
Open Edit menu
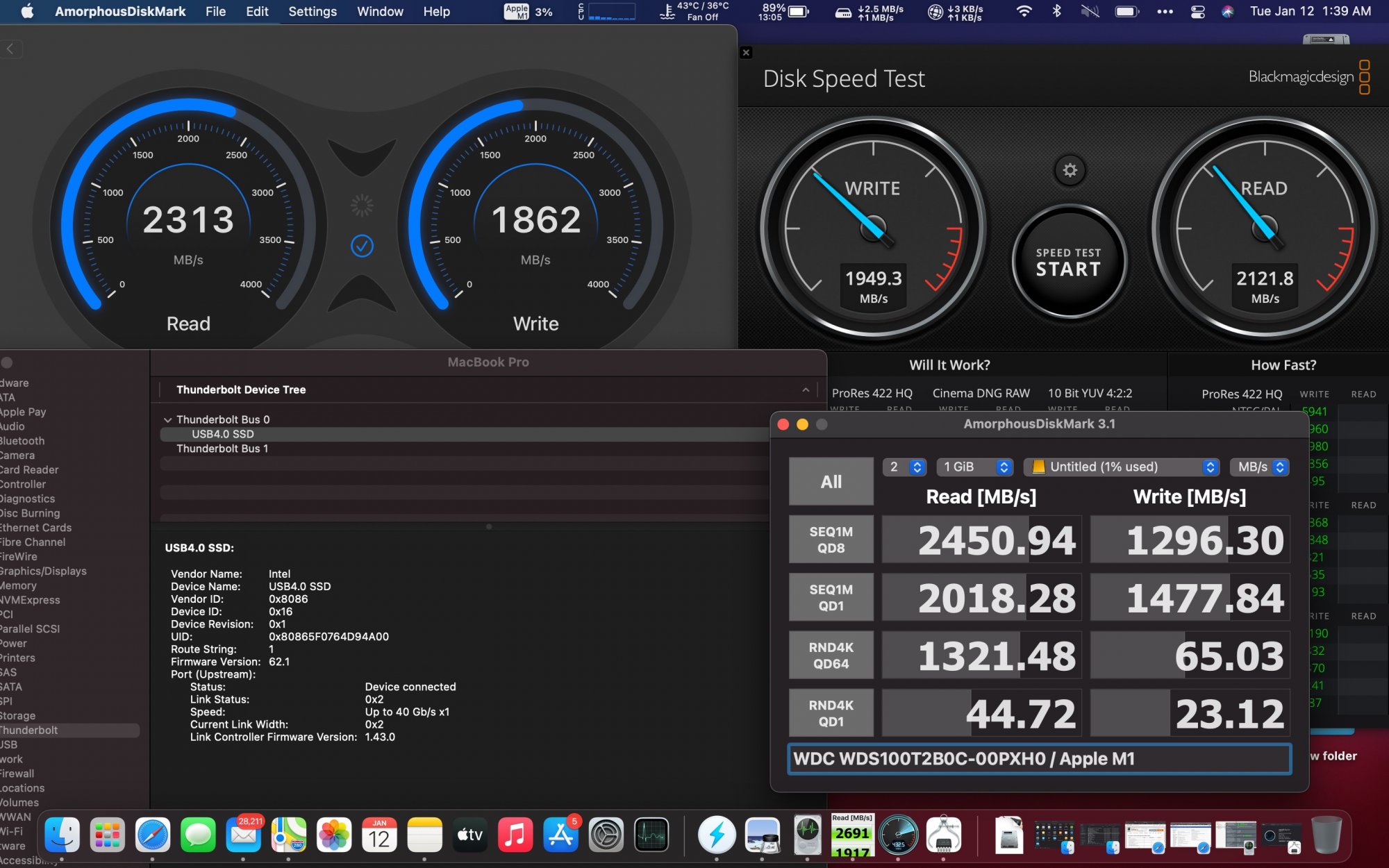coord(257,11)
